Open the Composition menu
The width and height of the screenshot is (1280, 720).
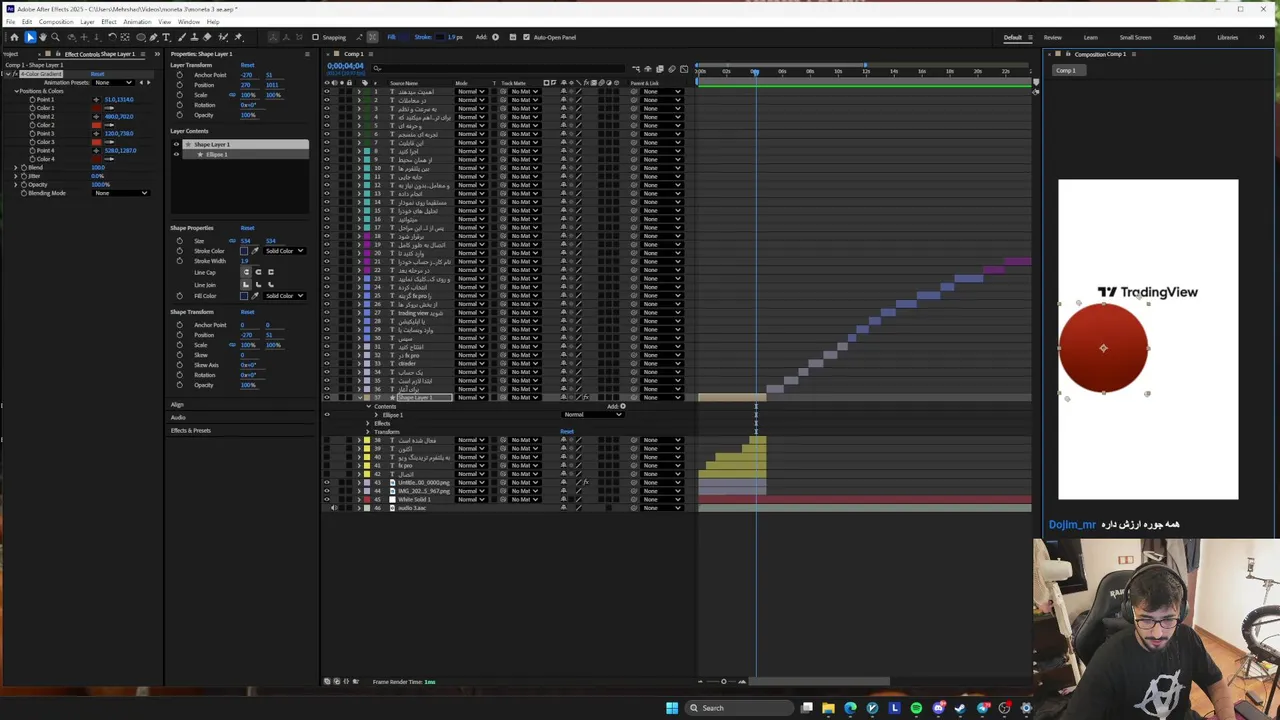click(56, 21)
